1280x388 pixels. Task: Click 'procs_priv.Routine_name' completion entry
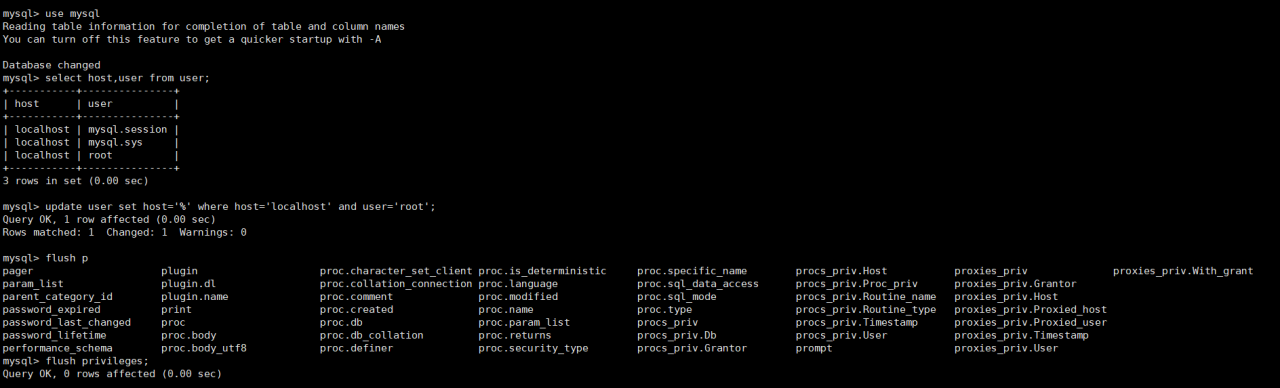point(866,297)
